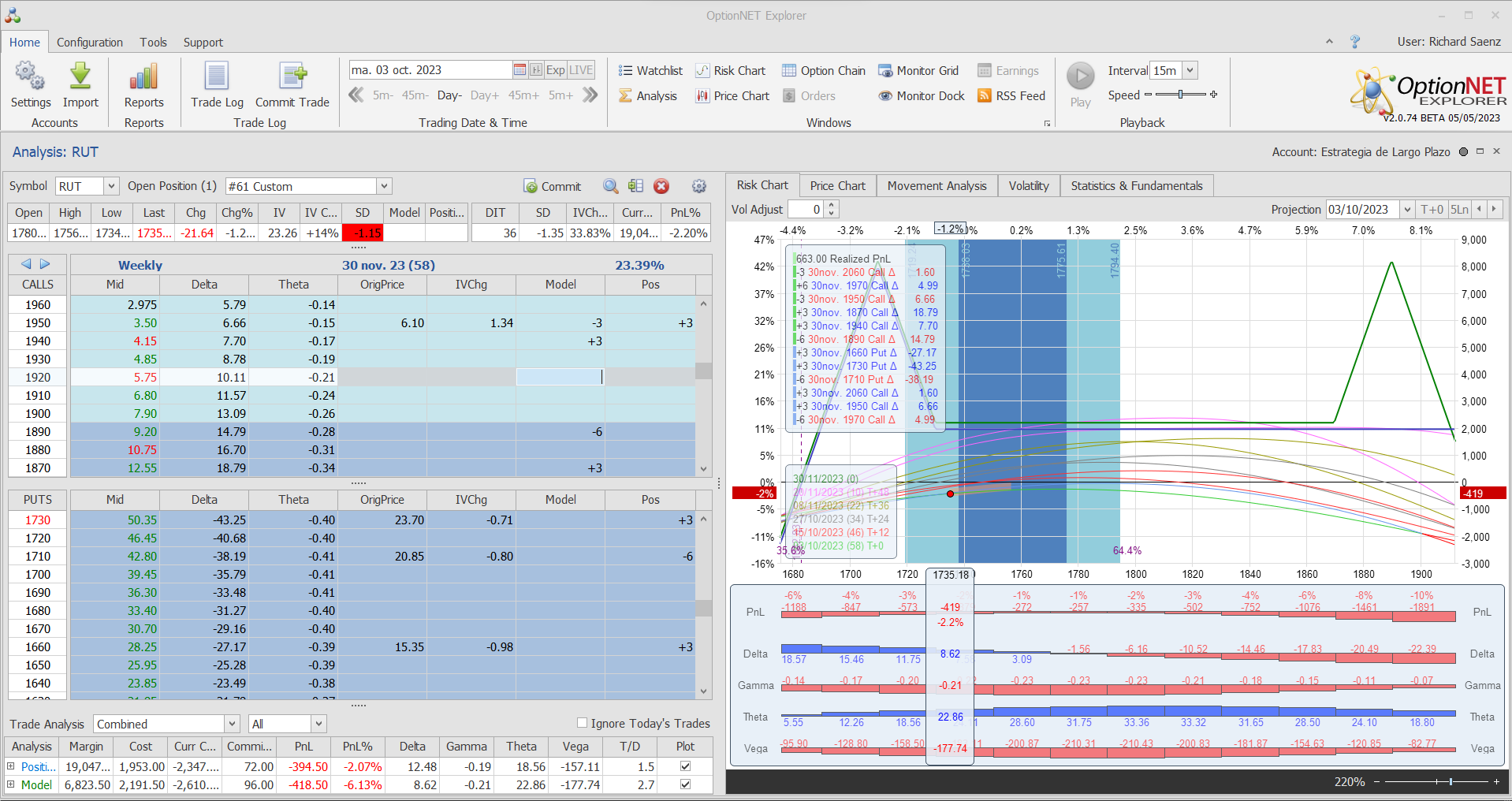The image size is (1512, 801).
Task: Click the red delete position icon
Action: click(661, 186)
